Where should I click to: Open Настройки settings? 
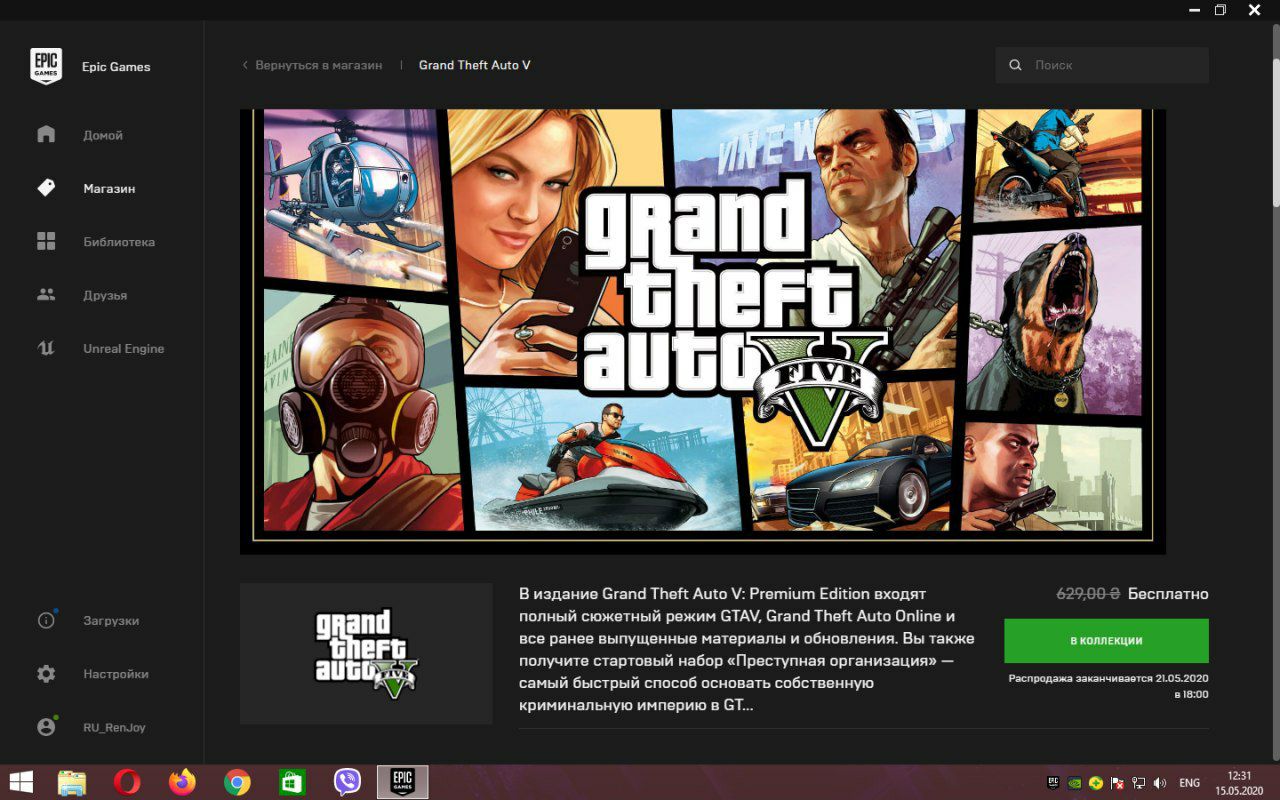[115, 674]
